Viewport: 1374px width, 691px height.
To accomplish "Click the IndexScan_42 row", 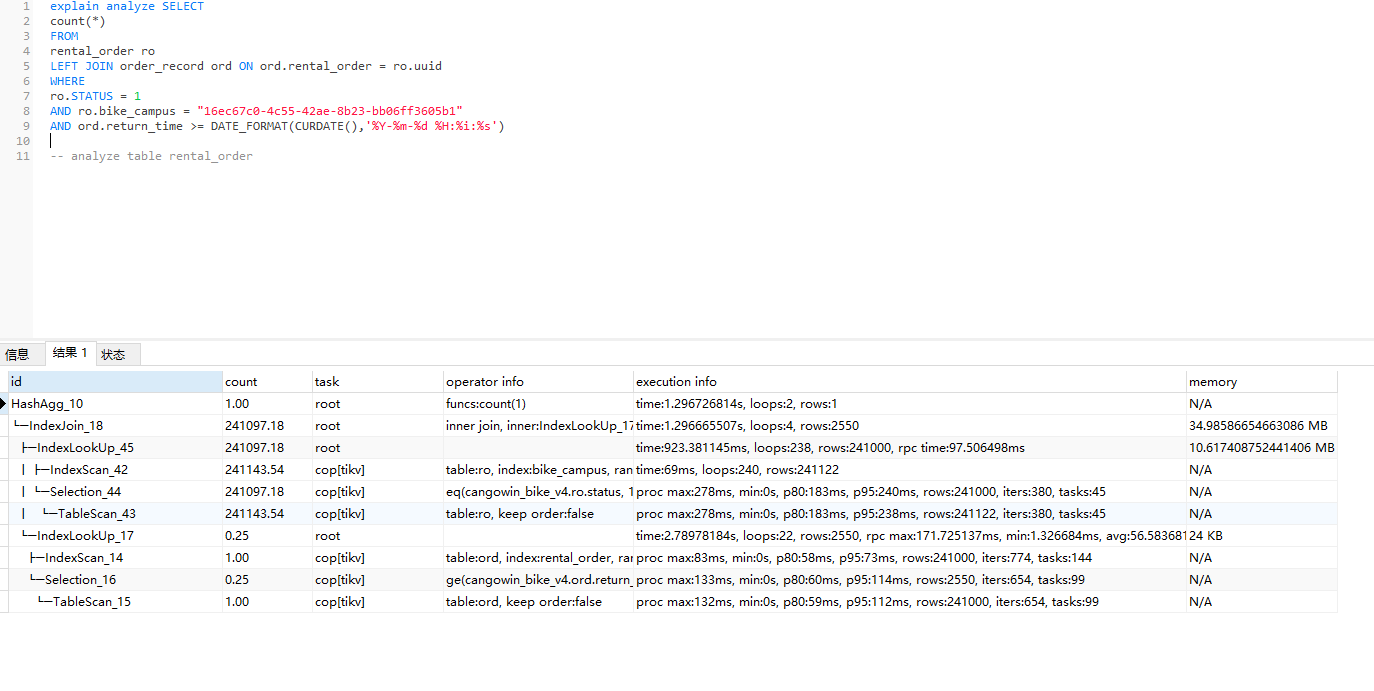I will coord(89,470).
